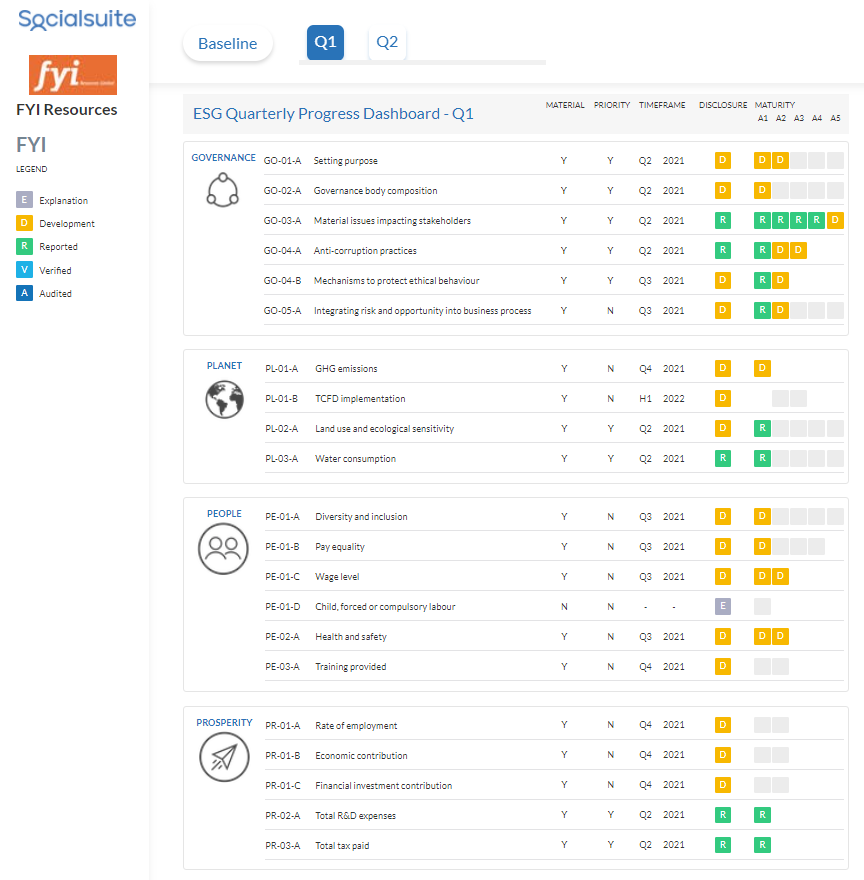Image resolution: width=864 pixels, height=880 pixels.
Task: Click Maturity D badge for Pay equality
Action: point(762,546)
